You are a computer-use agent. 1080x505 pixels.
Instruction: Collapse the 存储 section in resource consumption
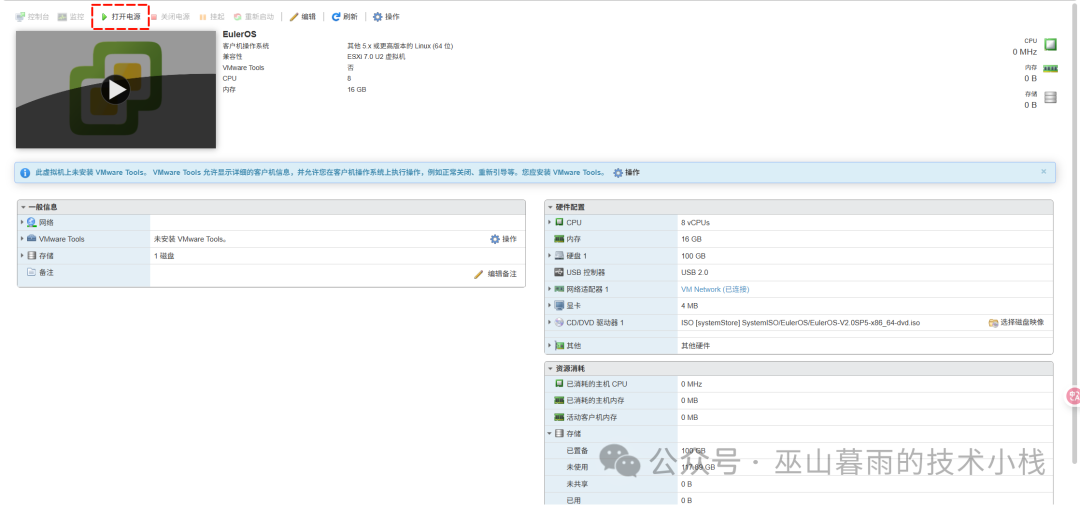[550, 434]
